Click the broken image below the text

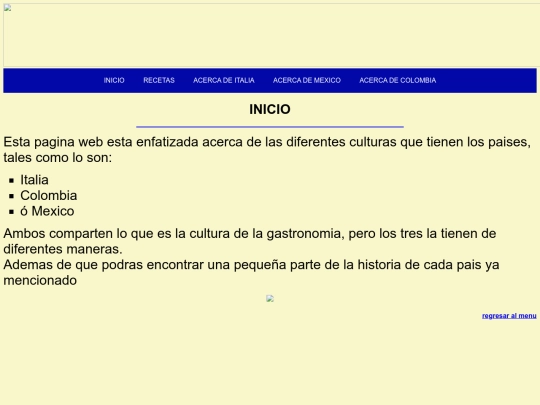270,299
